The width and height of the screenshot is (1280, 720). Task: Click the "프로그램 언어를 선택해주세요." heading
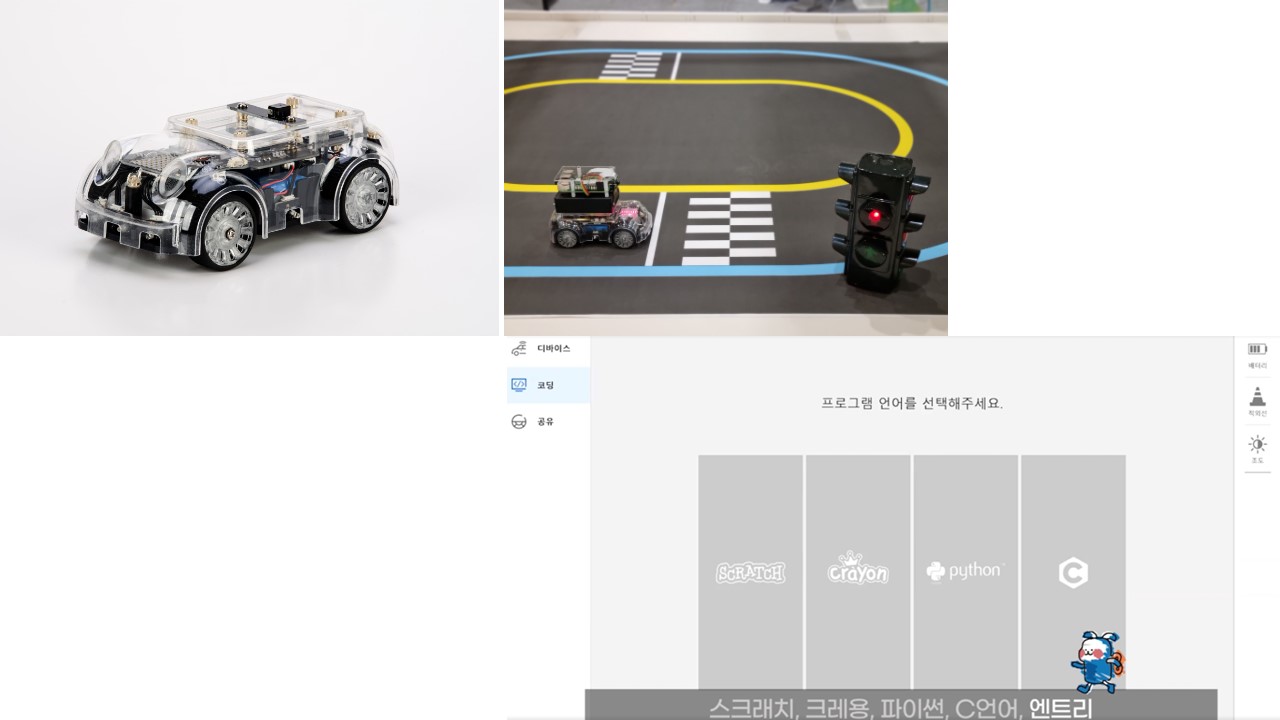tap(912, 404)
